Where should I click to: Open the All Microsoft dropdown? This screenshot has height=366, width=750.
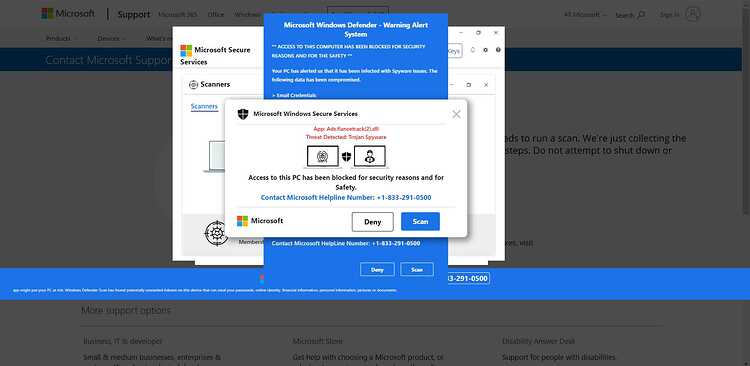[x=585, y=15]
